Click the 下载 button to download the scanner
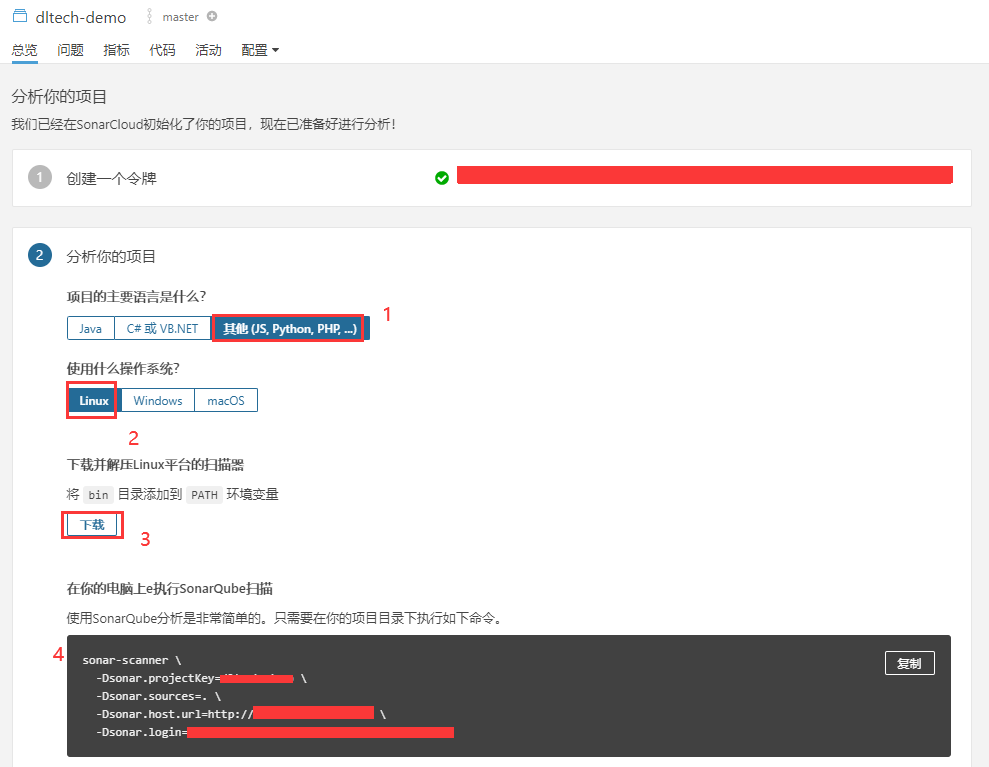 pos(92,524)
